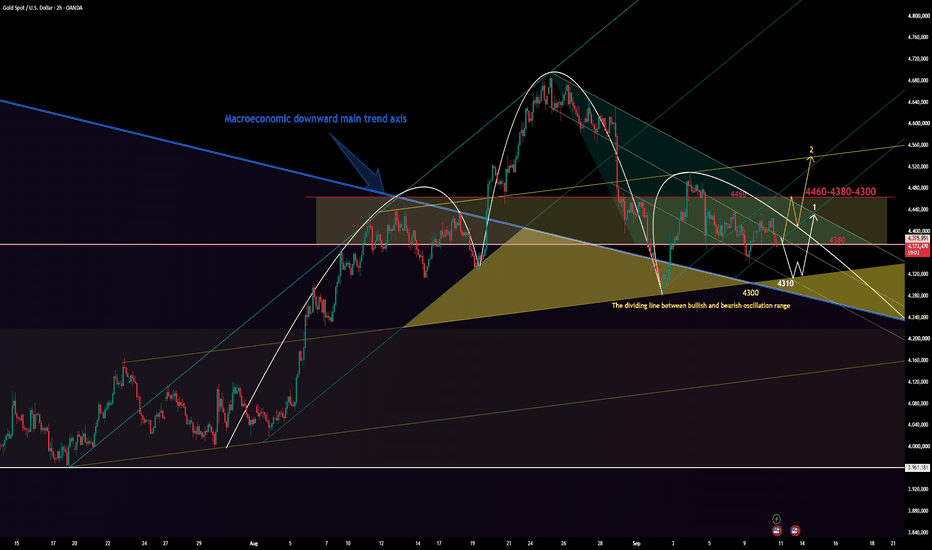This screenshot has height=550, width=932.
Task: Click the Sep label on the time axis
Action: [637, 543]
